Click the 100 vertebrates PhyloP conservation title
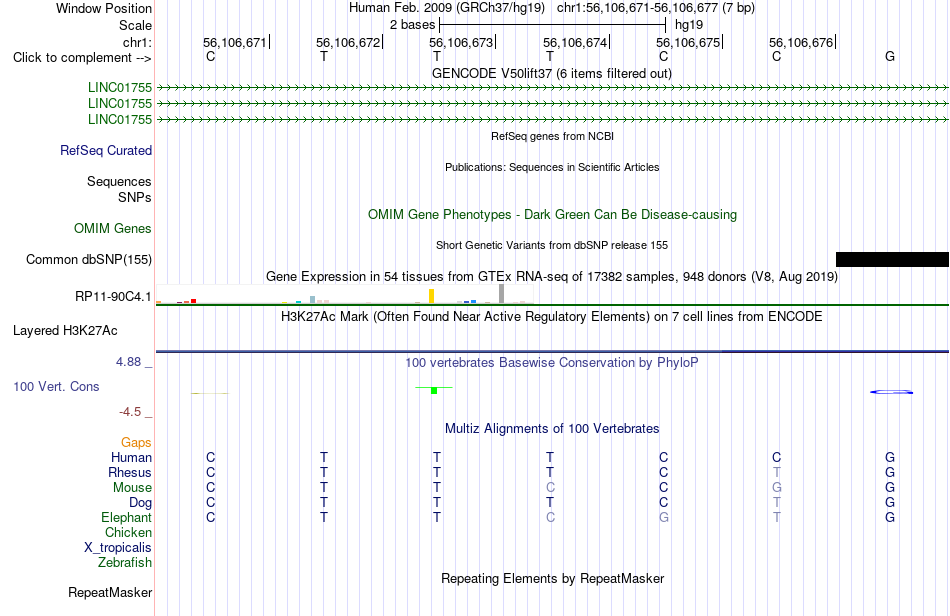 tap(552, 362)
